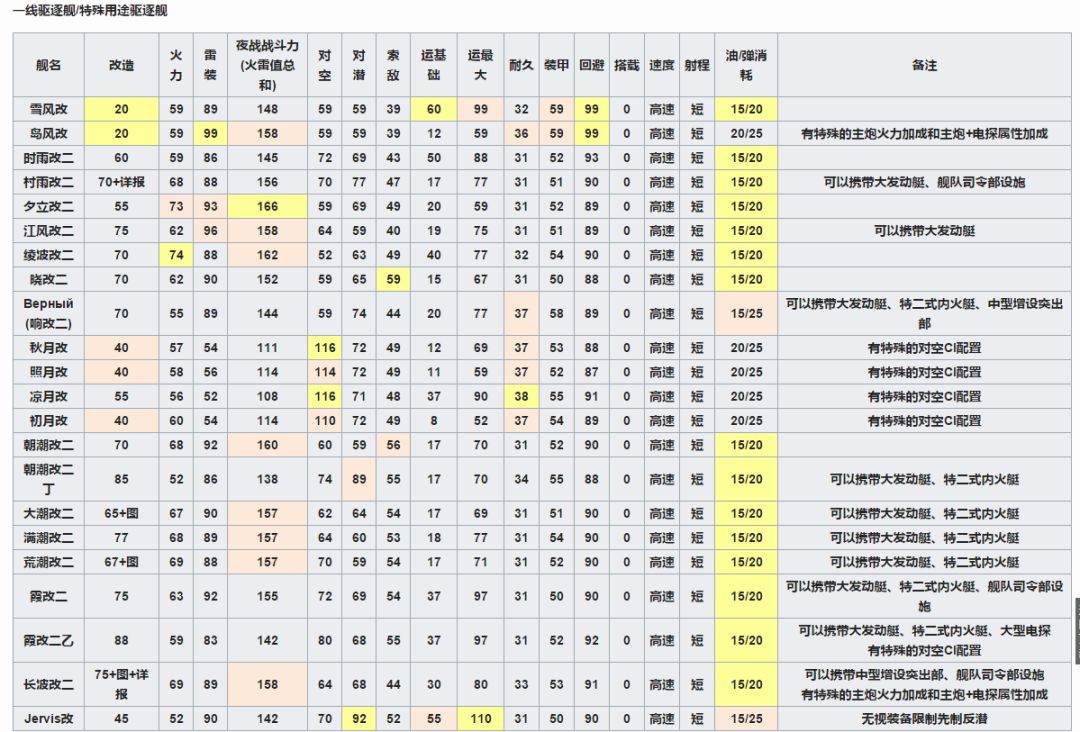Screen dimensions: 1080x732
Task: Click the 朝潮改二丁 remark about 特二式内火艇
Action: [924, 479]
